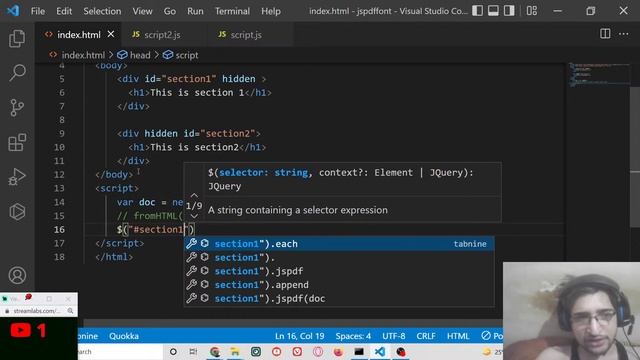Open the Explorer view in activity bar
640x360 pixels.
click(x=17, y=38)
